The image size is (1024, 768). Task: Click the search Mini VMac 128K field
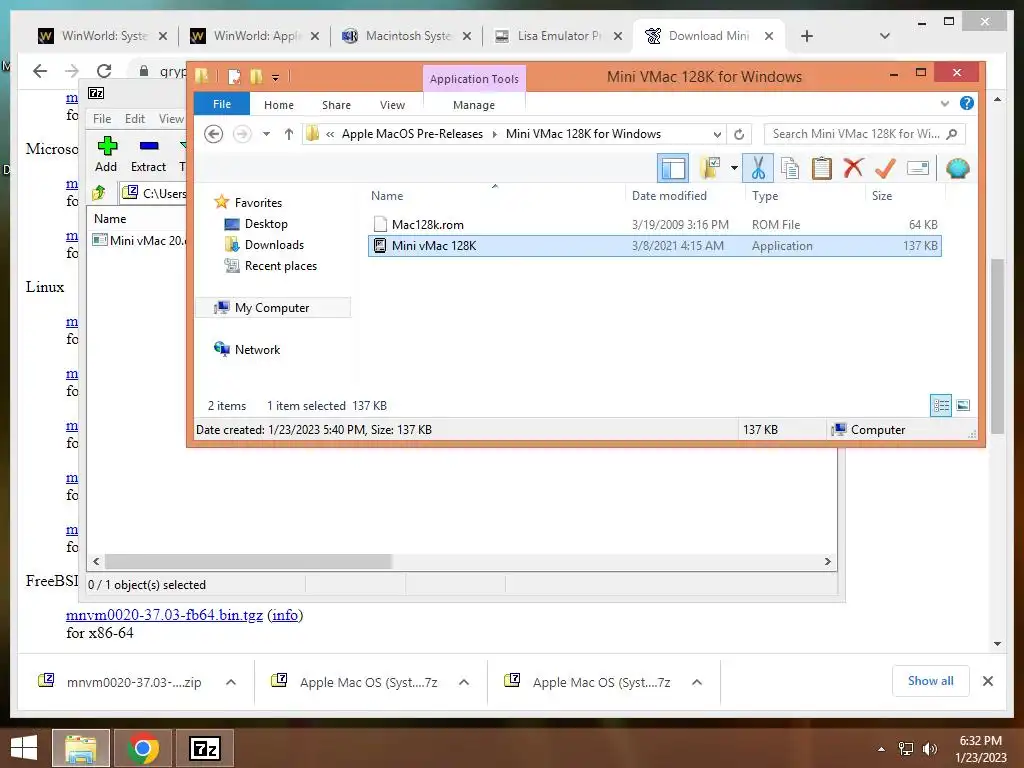coord(864,134)
